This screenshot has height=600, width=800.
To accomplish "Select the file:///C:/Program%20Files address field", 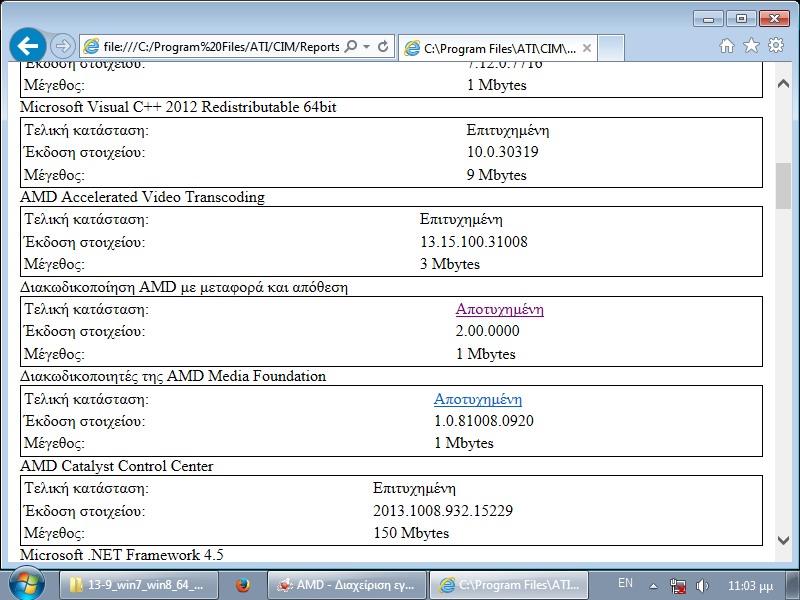I will tap(221, 46).
